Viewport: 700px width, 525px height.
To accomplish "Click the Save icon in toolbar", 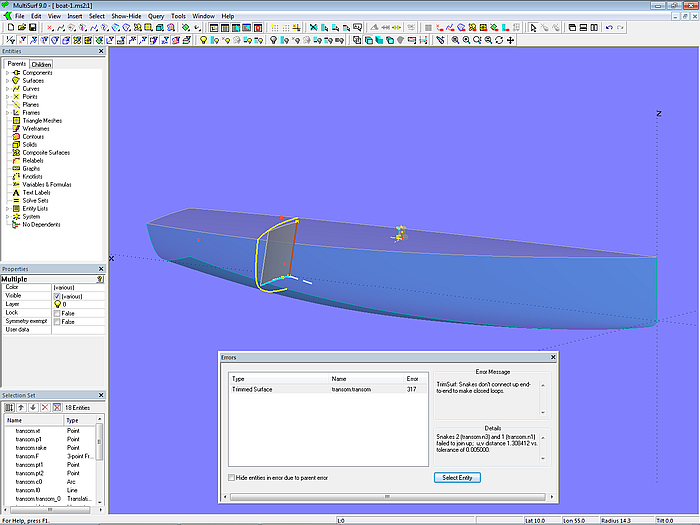I will pos(32,28).
